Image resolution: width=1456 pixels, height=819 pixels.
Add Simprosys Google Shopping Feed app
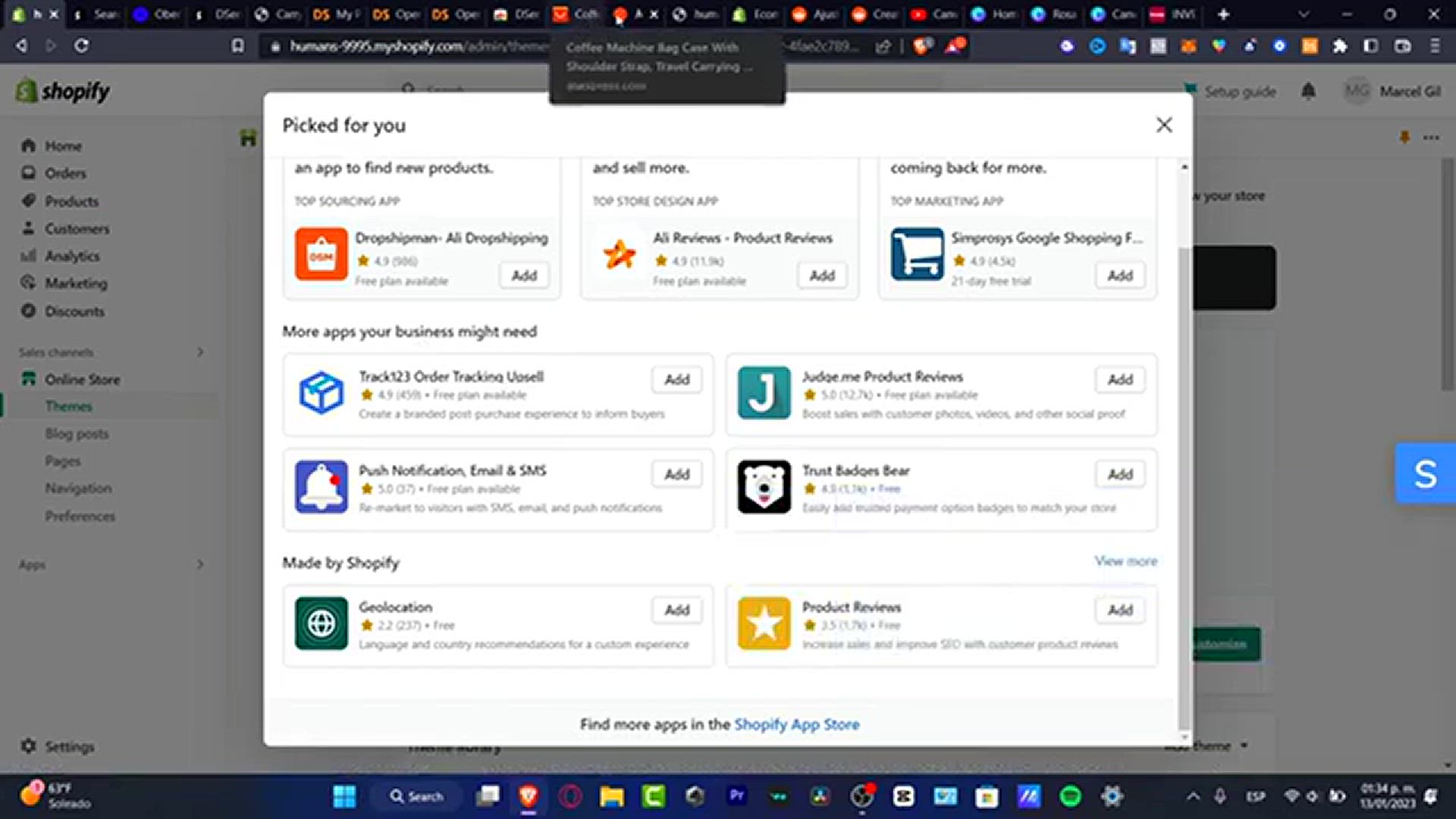[x=1120, y=275]
